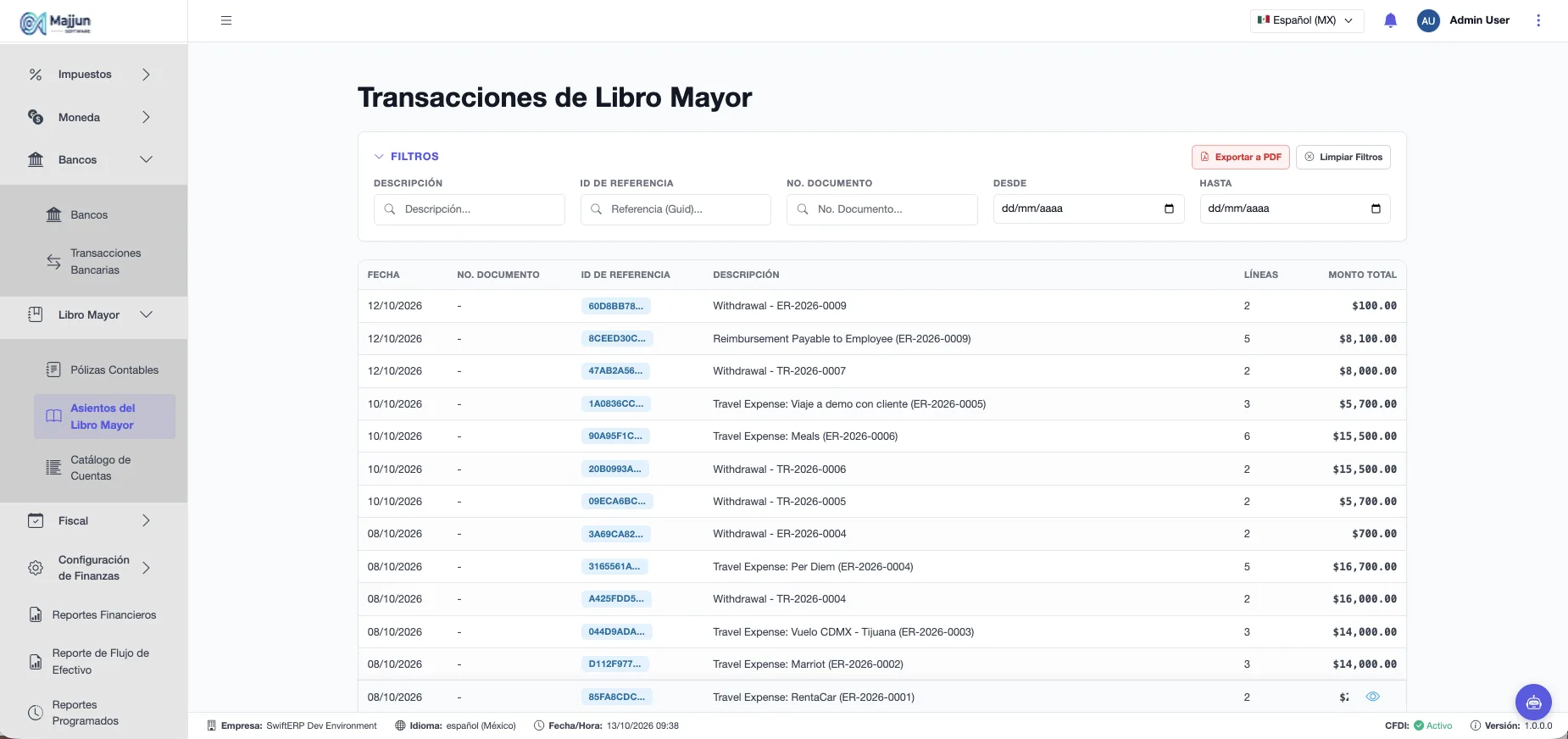Click the Reportes Programados clock icon
This screenshot has height=739, width=1568.
tap(36, 713)
